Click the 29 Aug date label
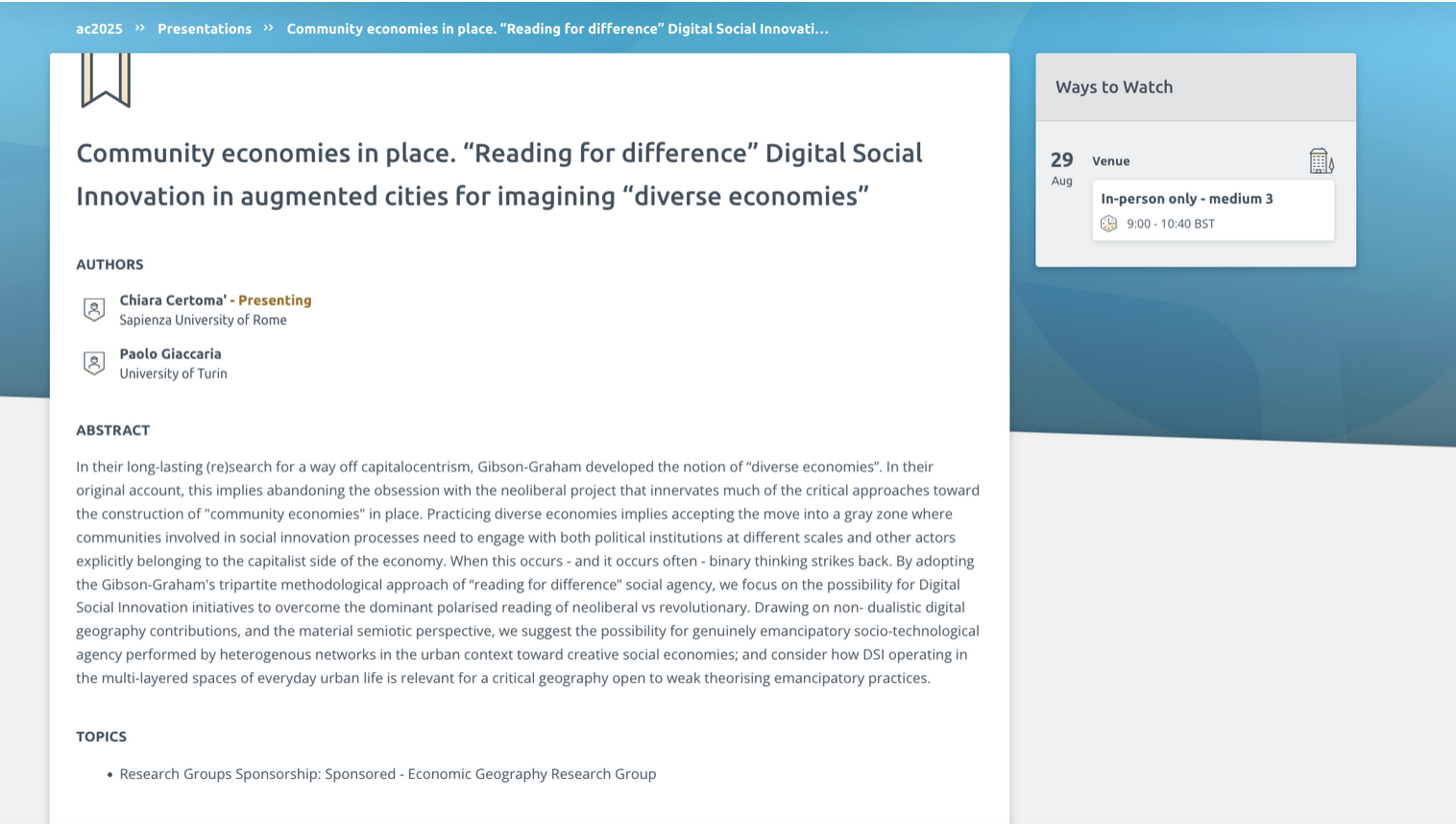Screen dimensions: 1456x824 click(x=1061, y=168)
